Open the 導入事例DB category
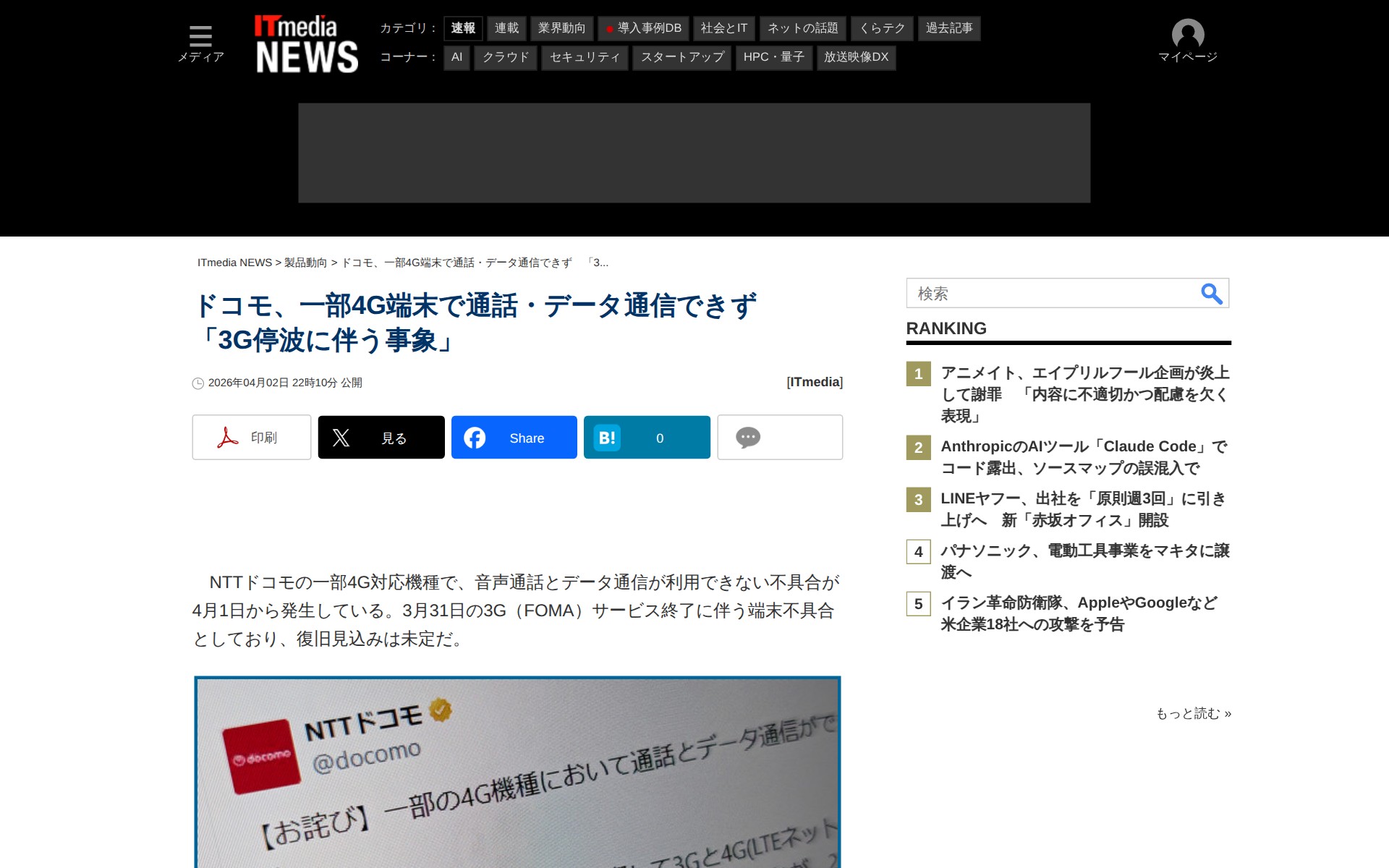Screen dimensions: 1389x868 (x=645, y=28)
